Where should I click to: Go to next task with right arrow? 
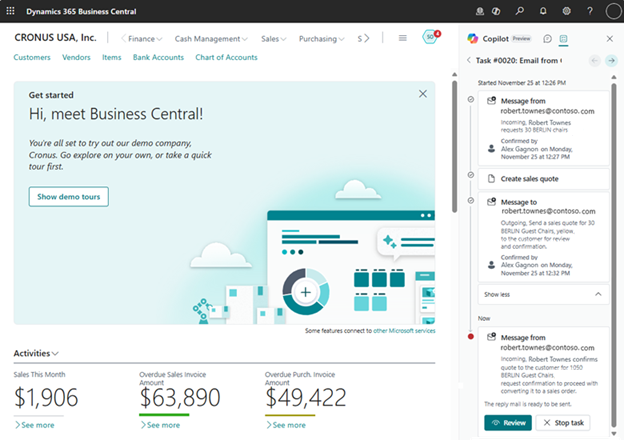[x=611, y=61]
